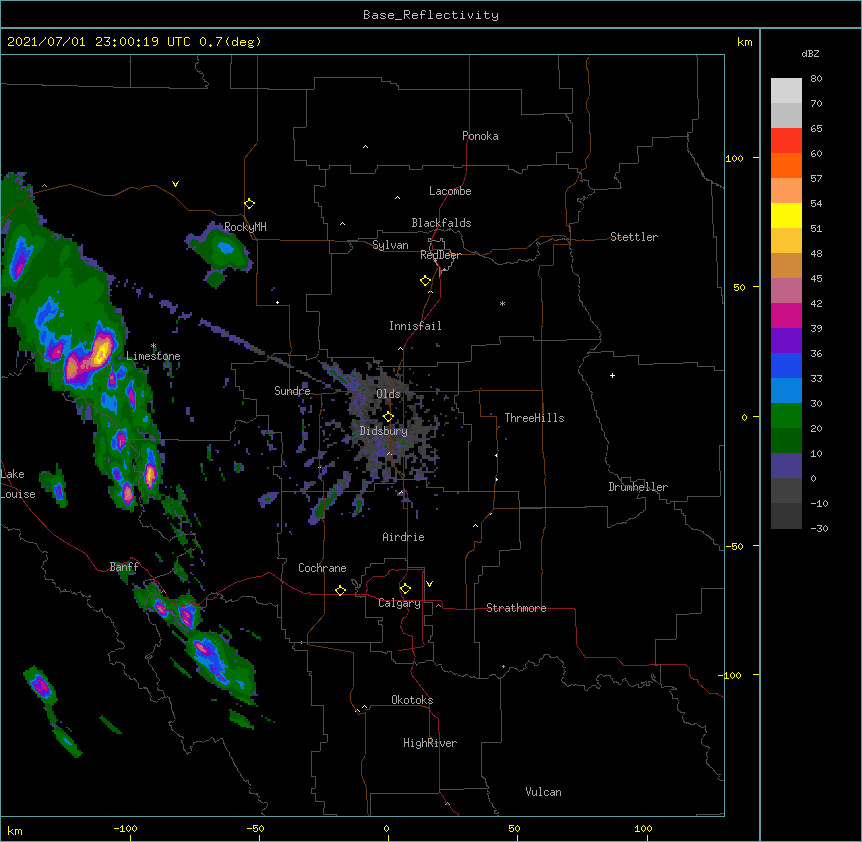Select the 30 dBZ green legend swatch

pos(786,416)
